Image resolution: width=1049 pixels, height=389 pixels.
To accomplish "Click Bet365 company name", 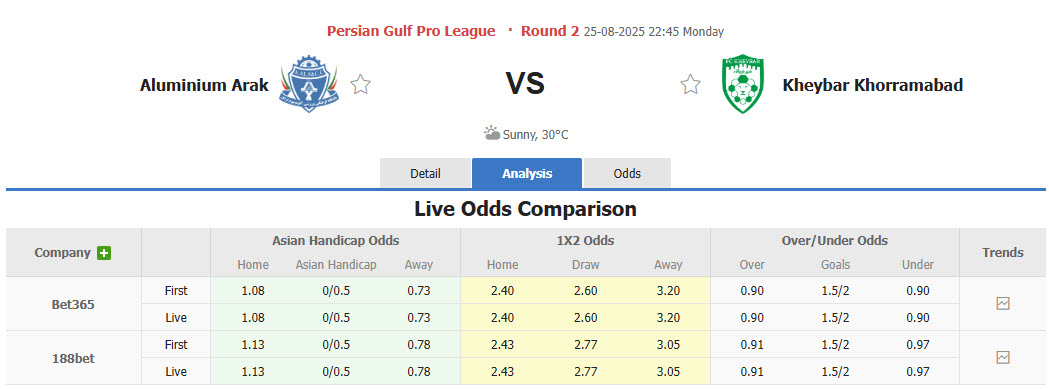I will pos(74,304).
